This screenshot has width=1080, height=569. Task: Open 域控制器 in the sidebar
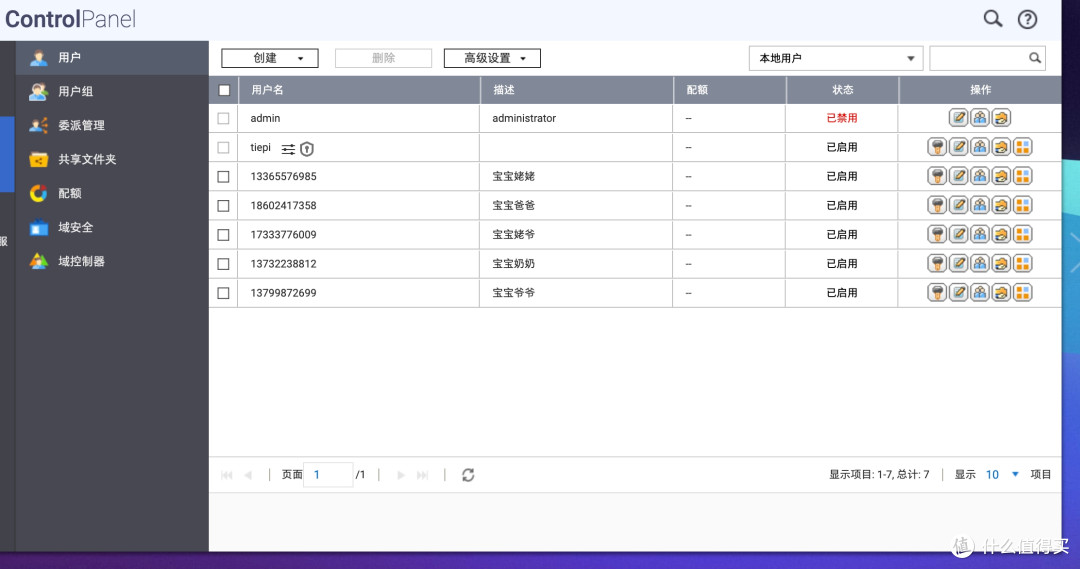pos(112,261)
